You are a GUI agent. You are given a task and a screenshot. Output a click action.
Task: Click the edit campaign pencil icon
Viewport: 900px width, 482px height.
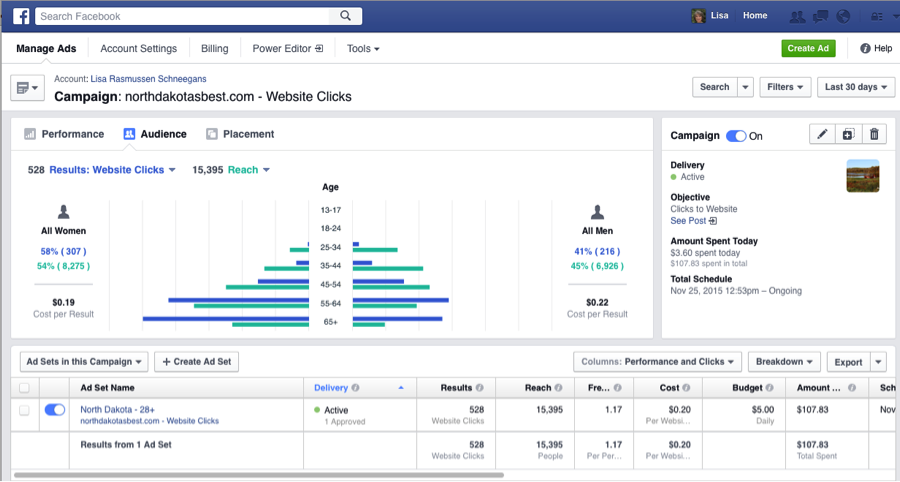[822, 135]
